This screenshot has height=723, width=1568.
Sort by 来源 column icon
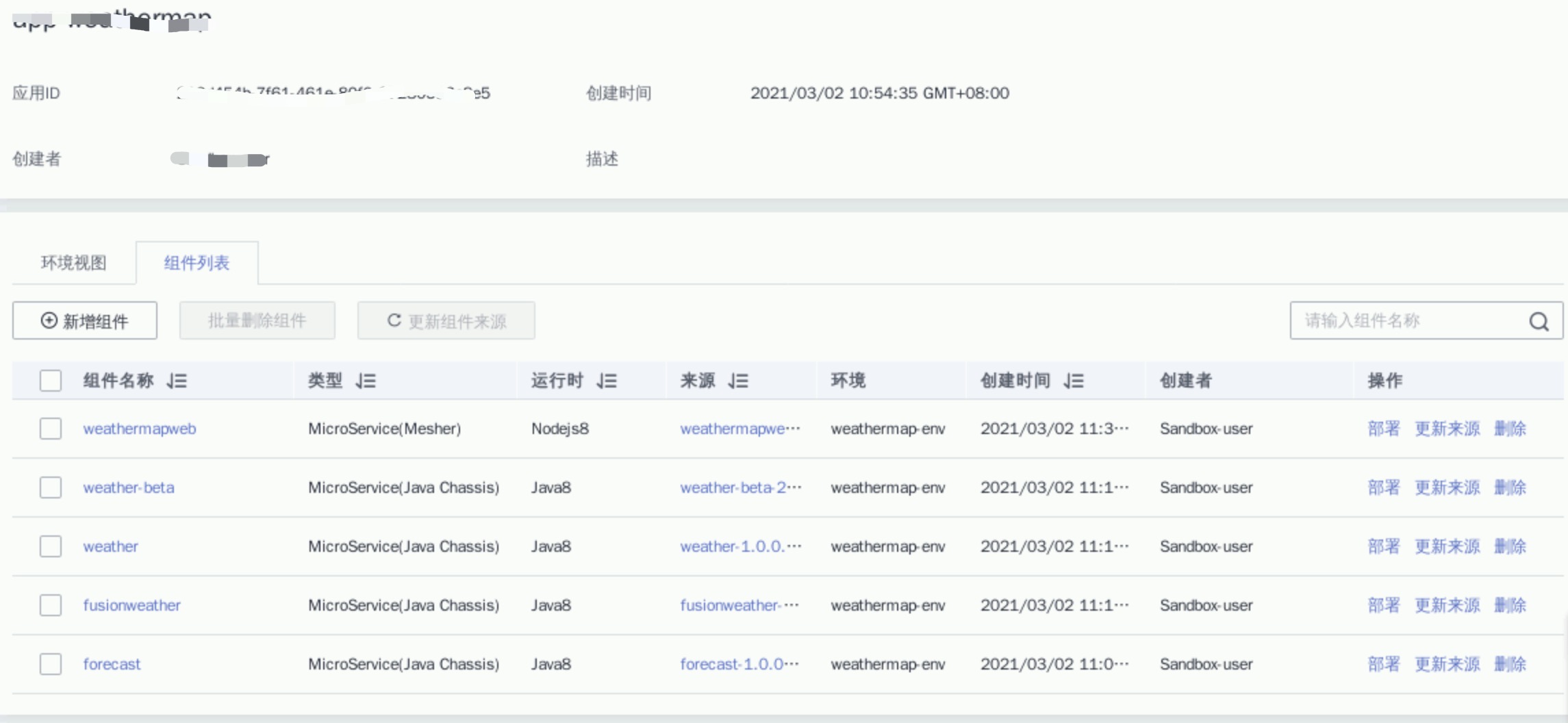738,381
